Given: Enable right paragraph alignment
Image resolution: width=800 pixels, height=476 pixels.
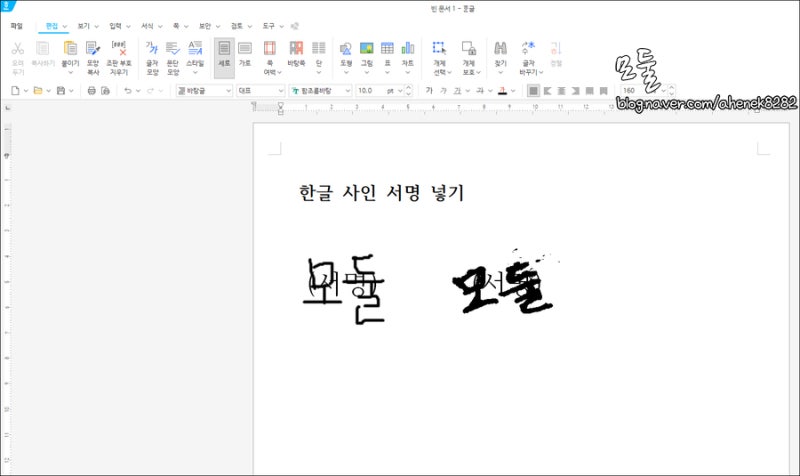Looking at the screenshot, I should [x=576, y=91].
